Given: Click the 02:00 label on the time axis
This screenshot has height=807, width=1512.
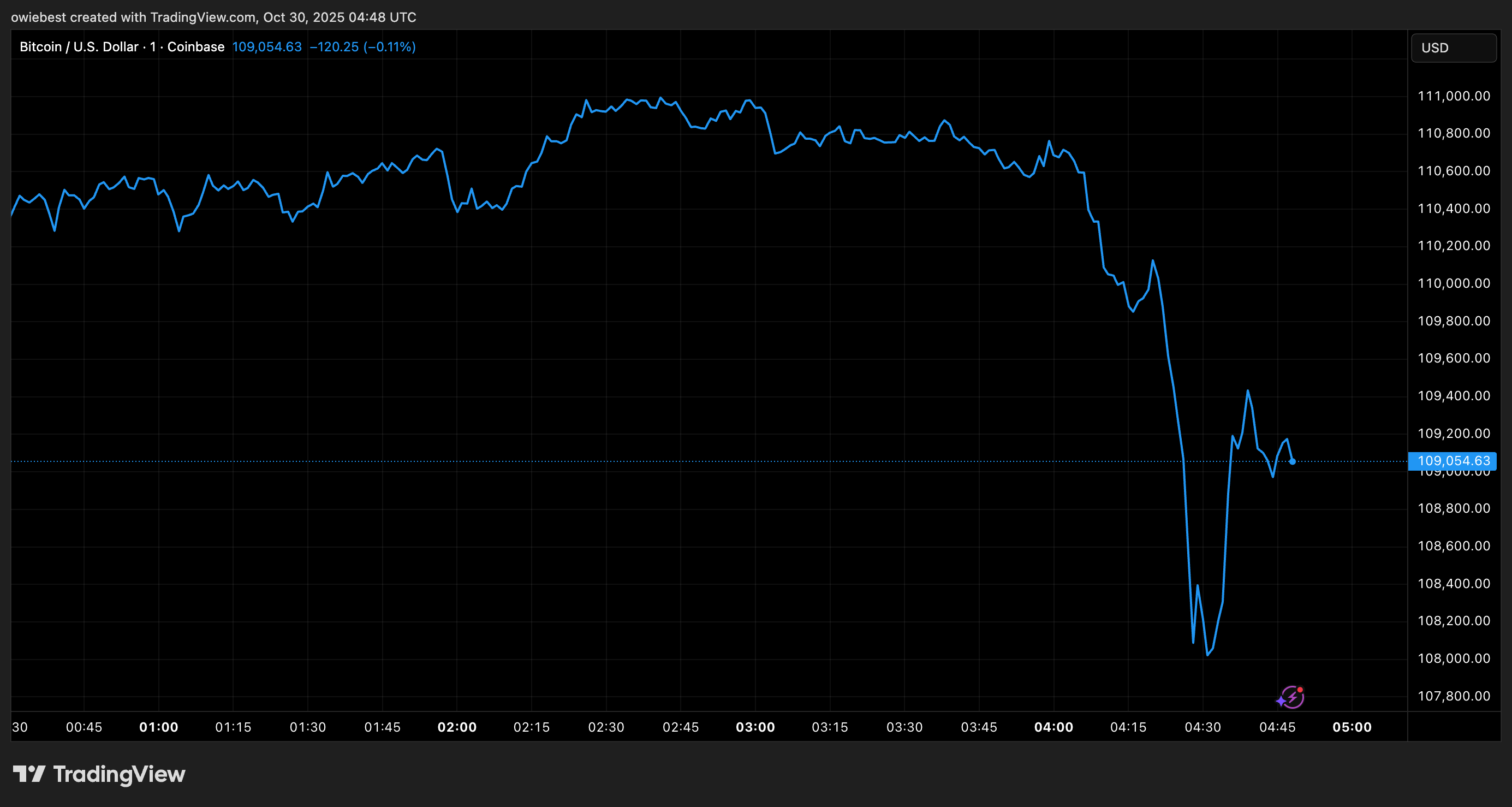Looking at the screenshot, I should 457,727.
